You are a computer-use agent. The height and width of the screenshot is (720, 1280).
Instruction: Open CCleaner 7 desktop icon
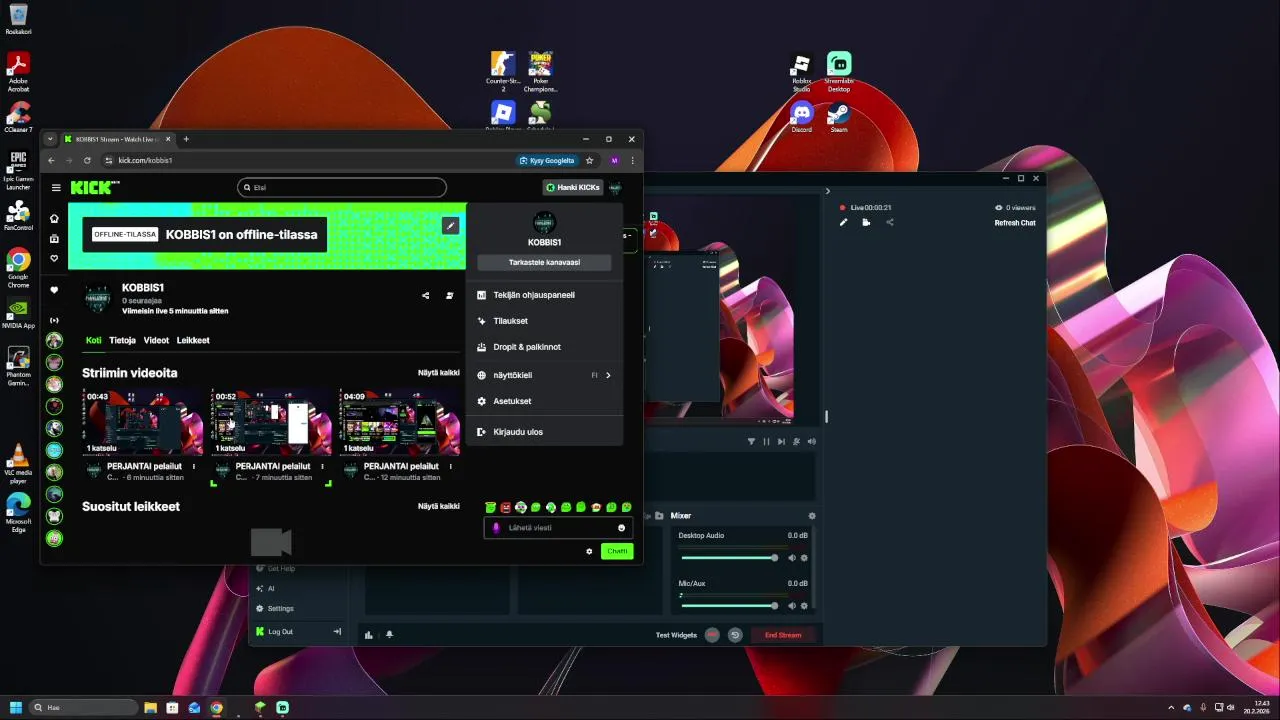pyautogui.click(x=18, y=117)
